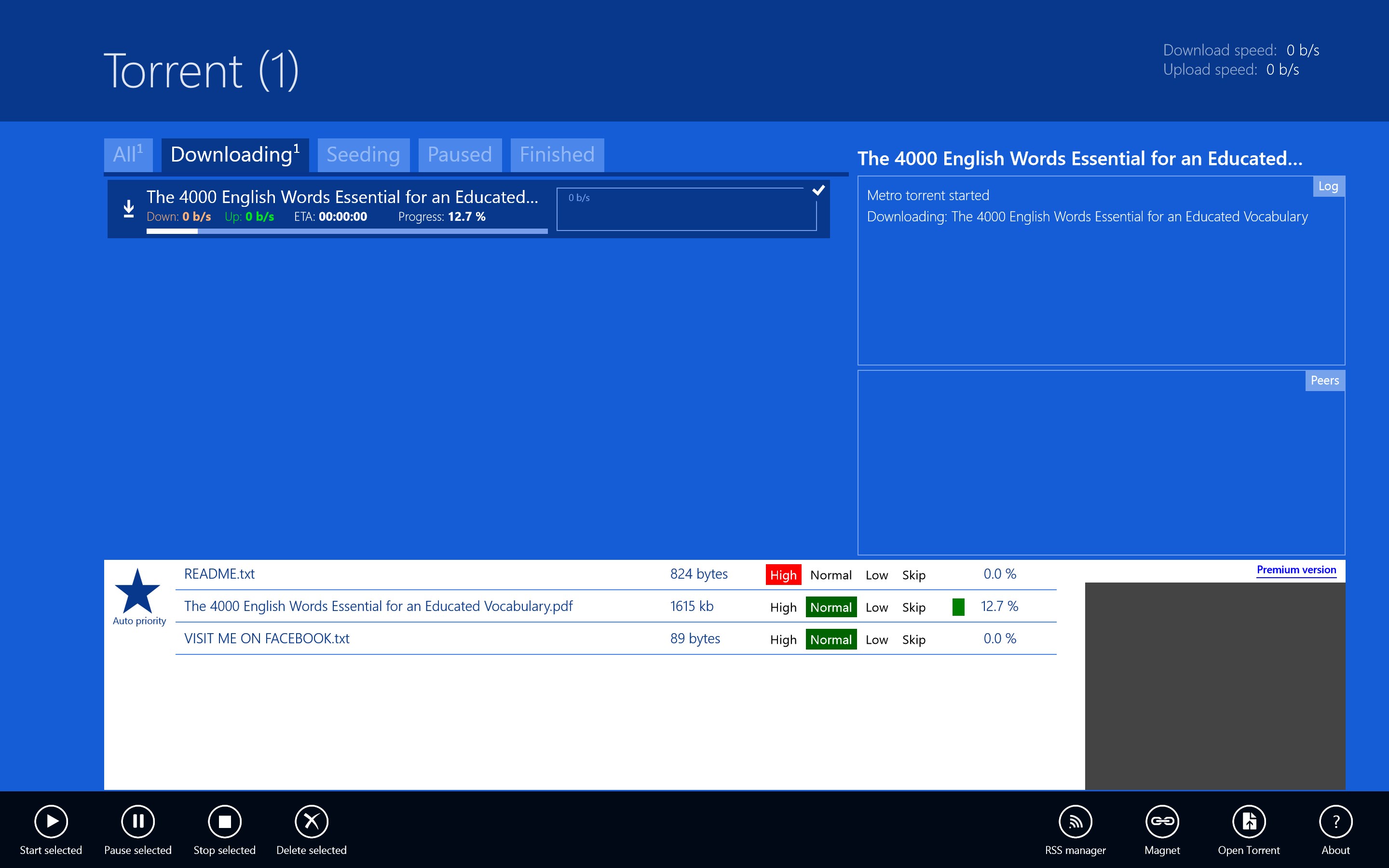Click Delete selected icon
Image resolution: width=1389 pixels, height=868 pixels.
[311, 822]
